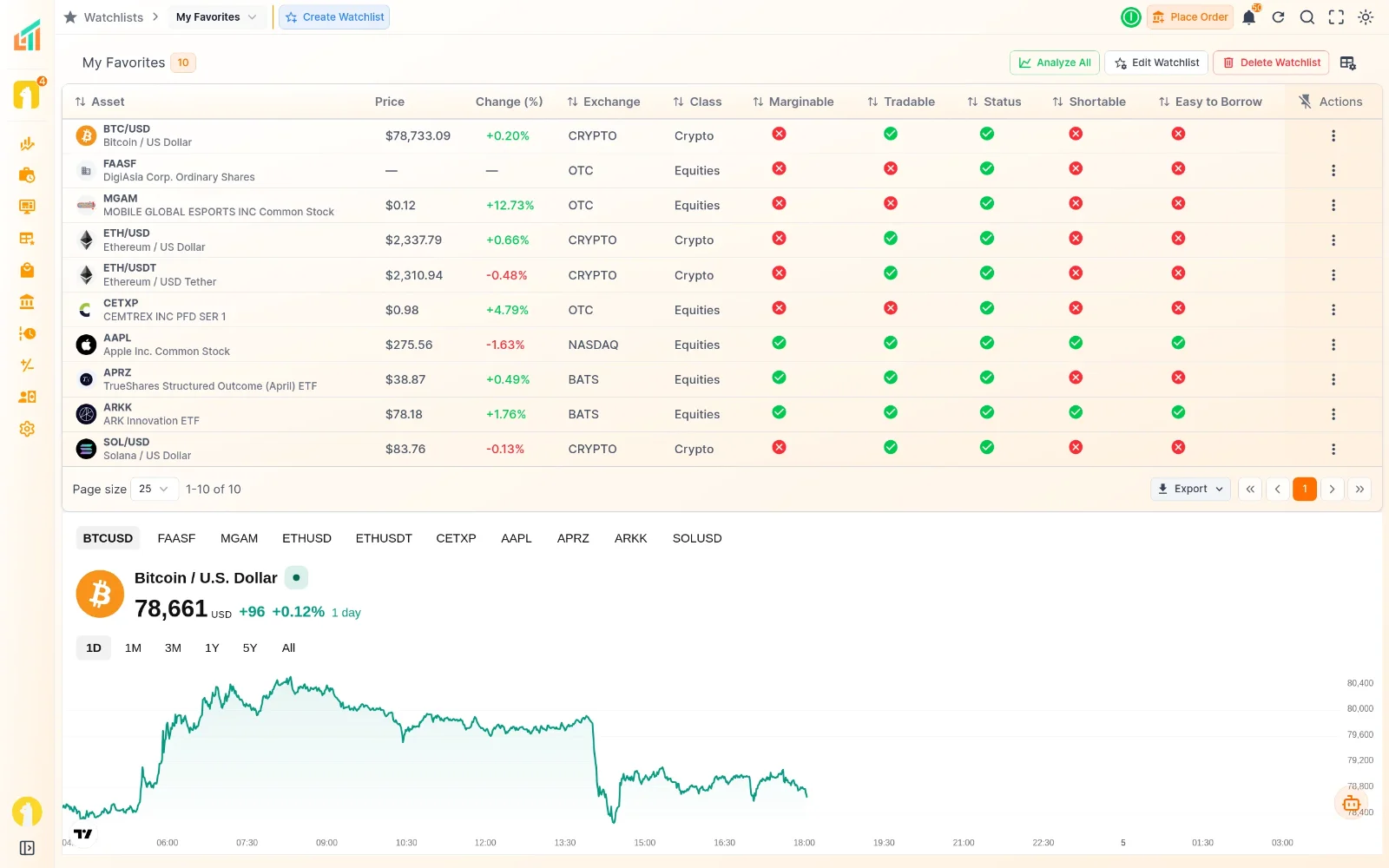
Task: Sort table by Shortable column
Action: click(1089, 102)
